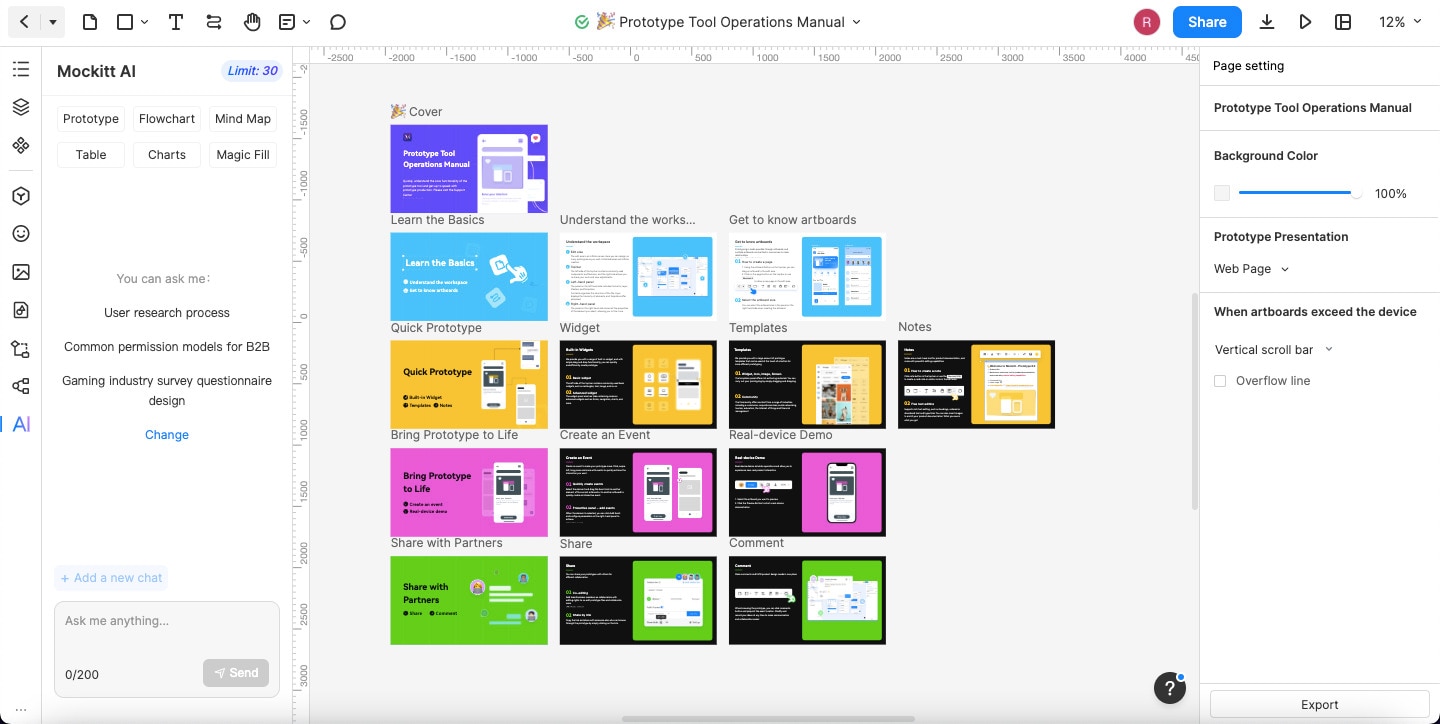Open the new page tool
The image size is (1440, 724).
[90, 22]
